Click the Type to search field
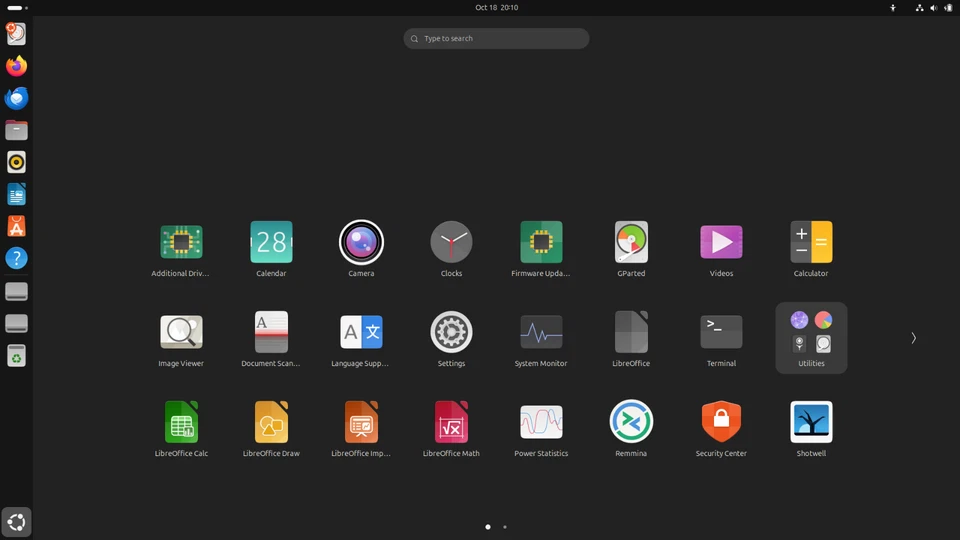 (x=497, y=39)
